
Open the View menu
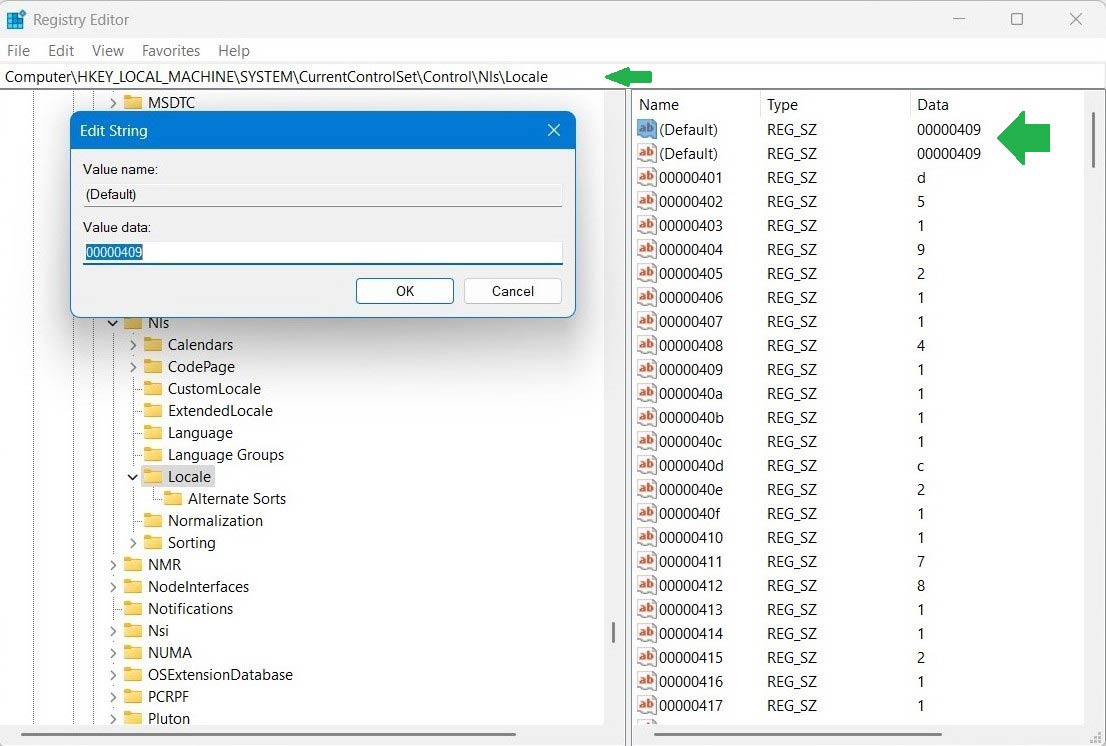click(x=107, y=51)
